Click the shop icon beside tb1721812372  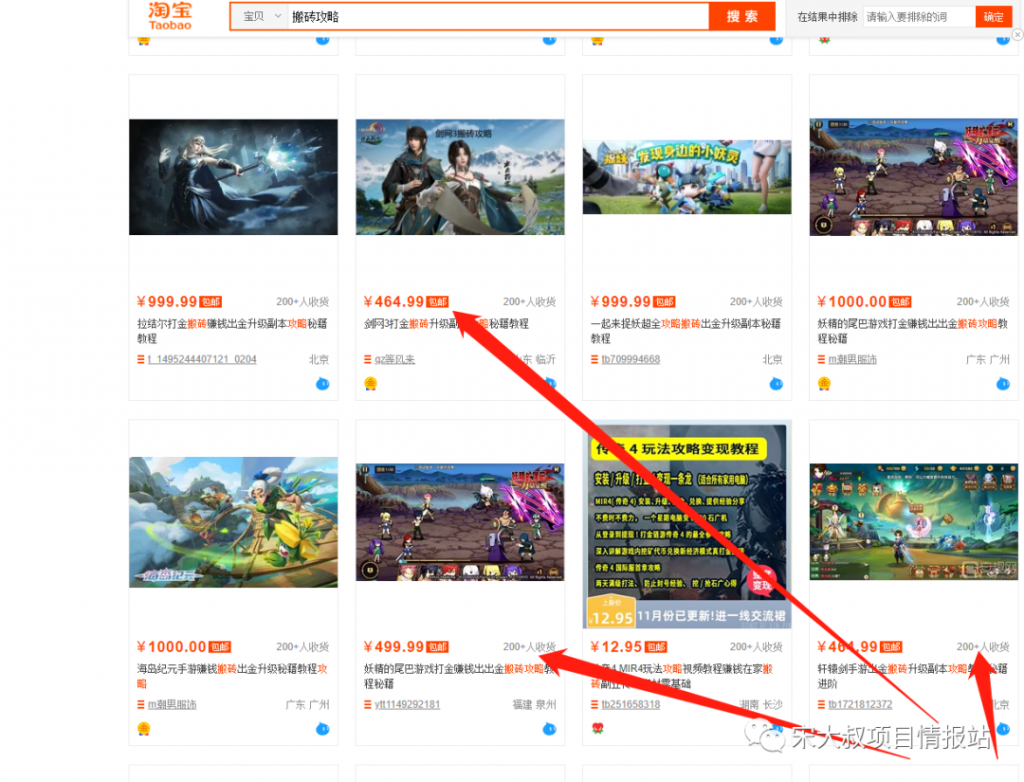pyautogui.click(x=821, y=704)
